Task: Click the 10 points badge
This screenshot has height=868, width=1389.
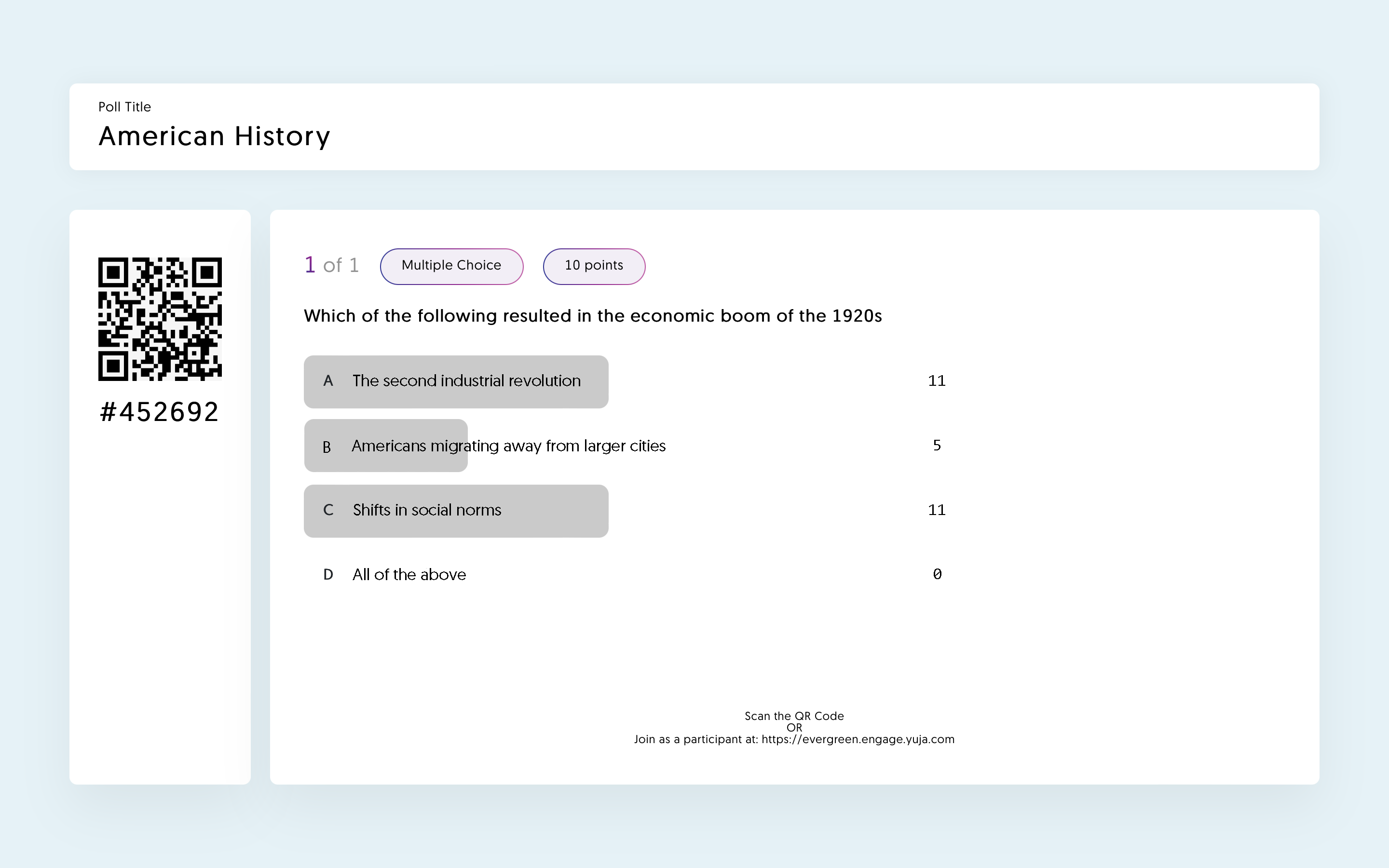Action: 594,266
